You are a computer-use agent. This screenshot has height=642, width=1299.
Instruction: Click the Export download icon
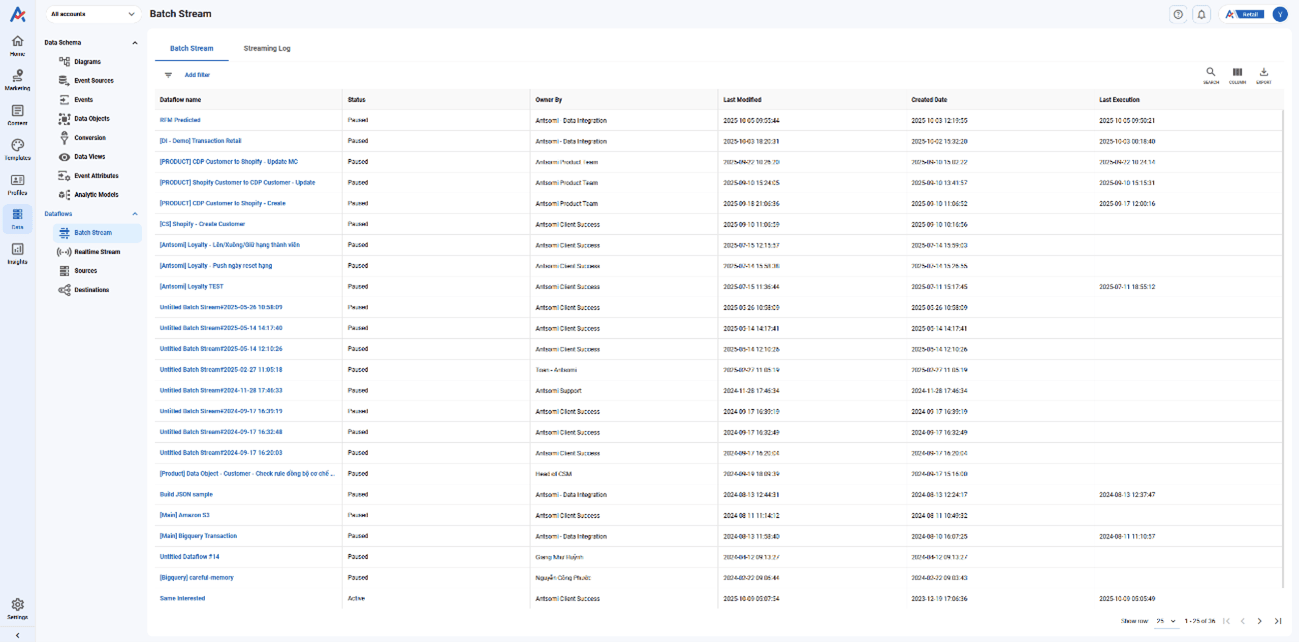(x=1264, y=75)
